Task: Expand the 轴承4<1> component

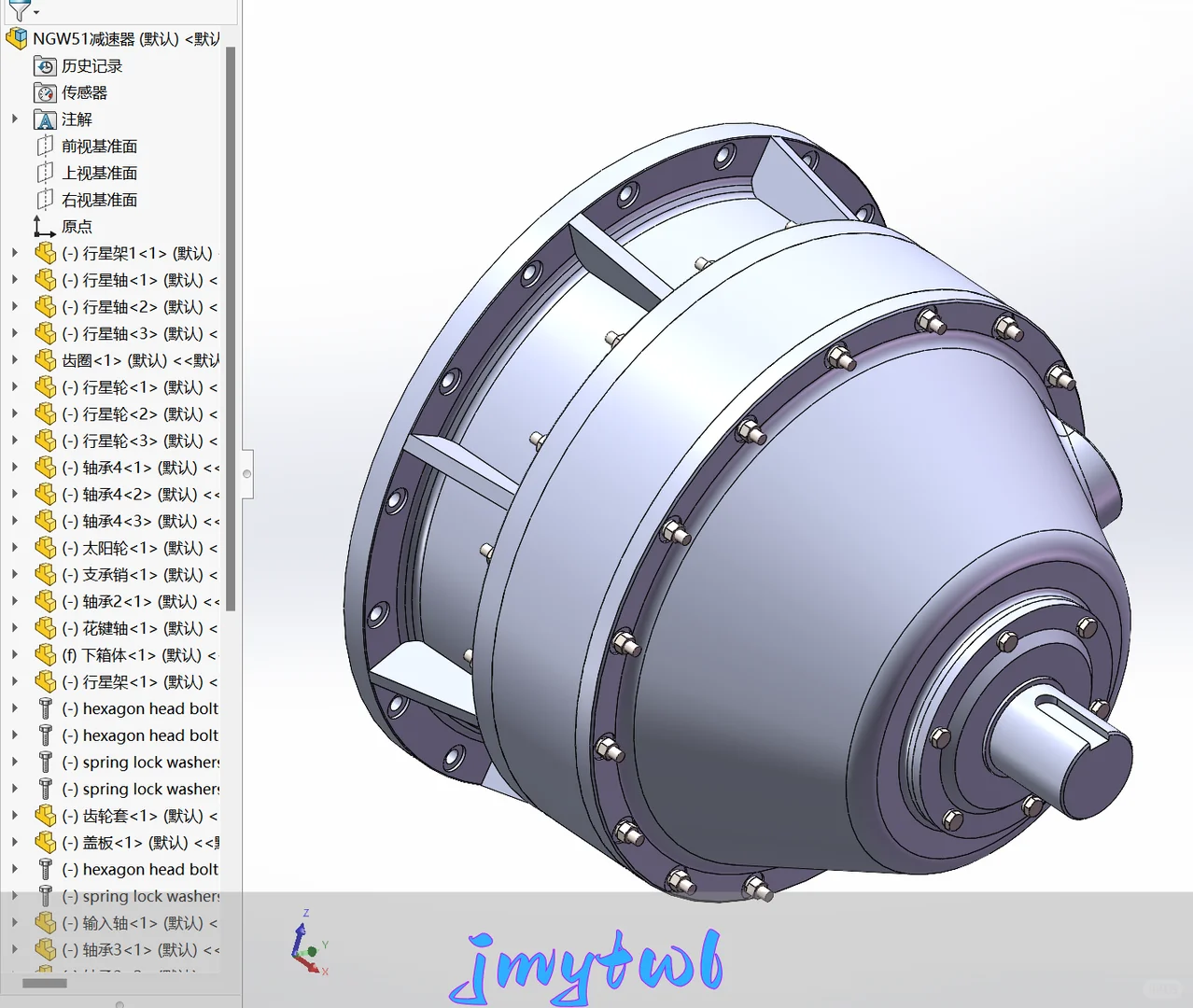Action: pos(15,467)
